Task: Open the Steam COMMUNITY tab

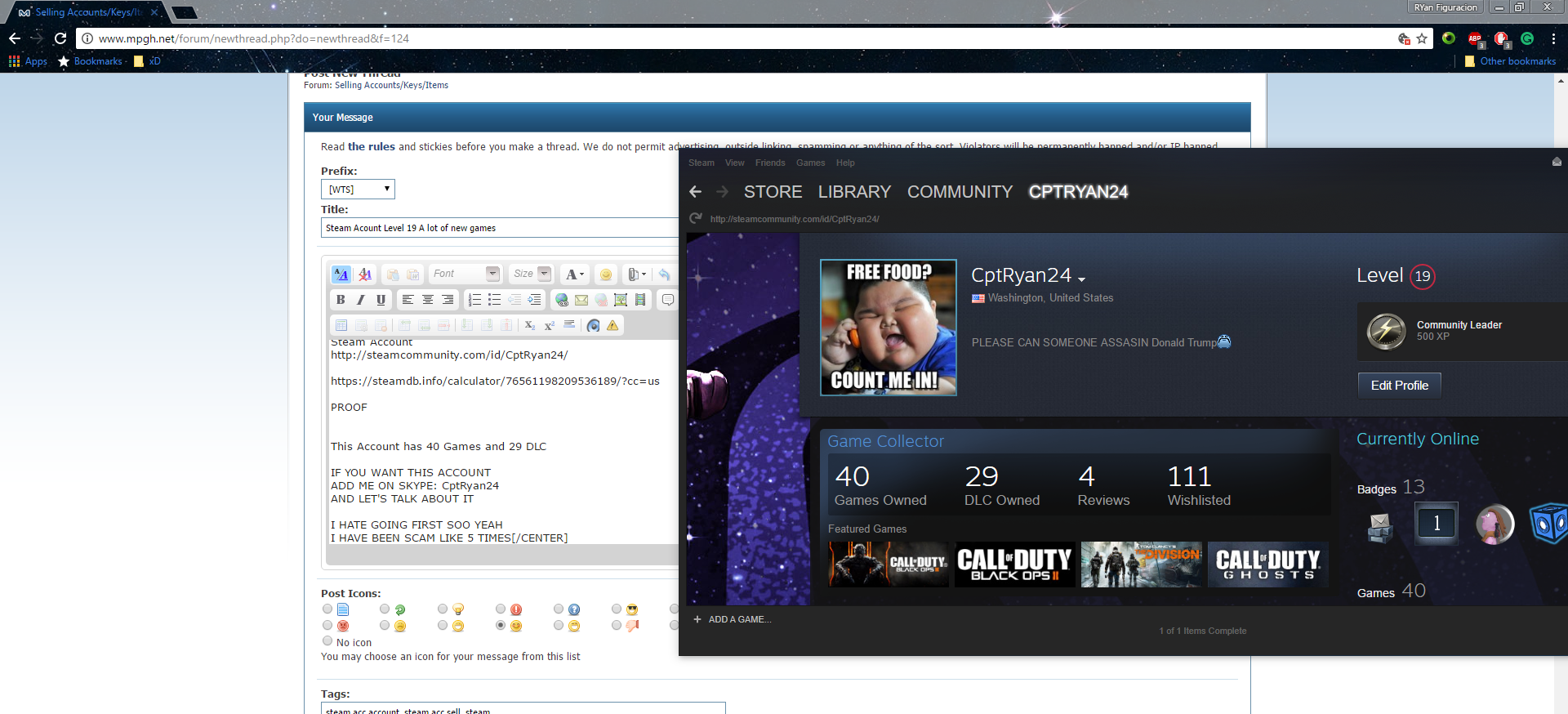Action: [960, 192]
